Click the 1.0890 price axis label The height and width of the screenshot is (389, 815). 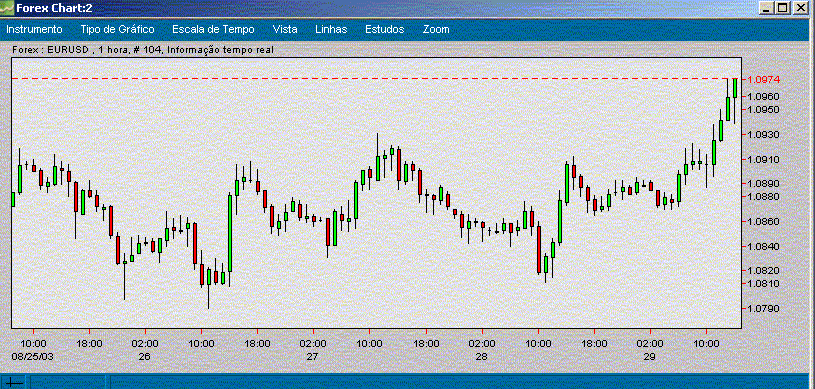[764, 184]
